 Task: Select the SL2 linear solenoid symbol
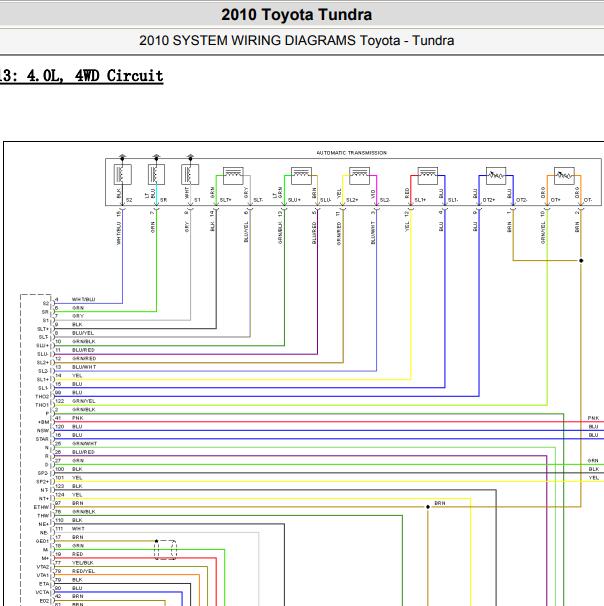click(x=359, y=176)
